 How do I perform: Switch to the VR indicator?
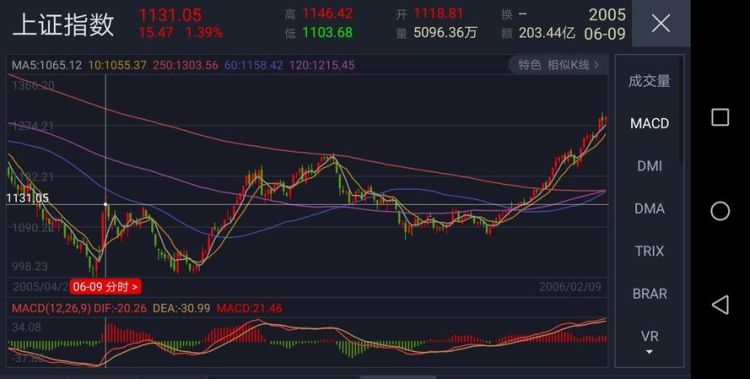(649, 336)
